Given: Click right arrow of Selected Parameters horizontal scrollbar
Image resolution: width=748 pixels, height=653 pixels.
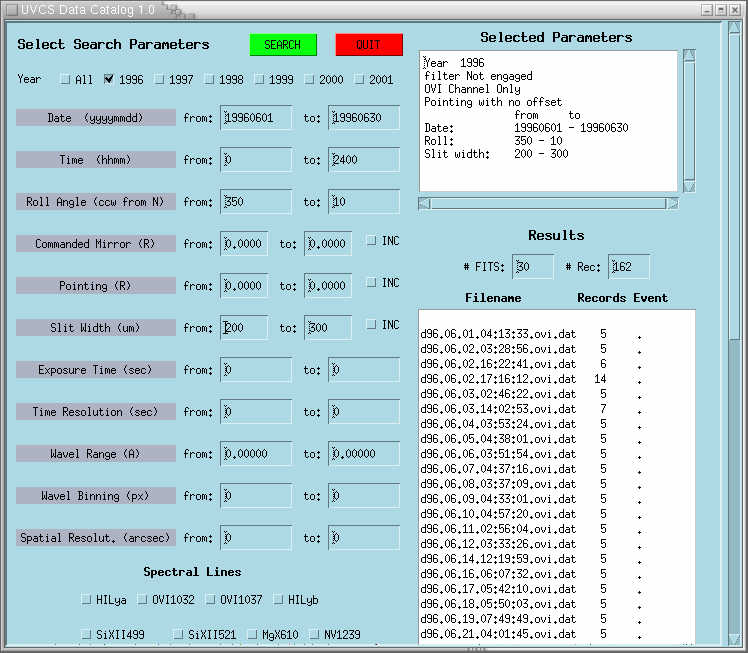Looking at the screenshot, I should click(672, 203).
